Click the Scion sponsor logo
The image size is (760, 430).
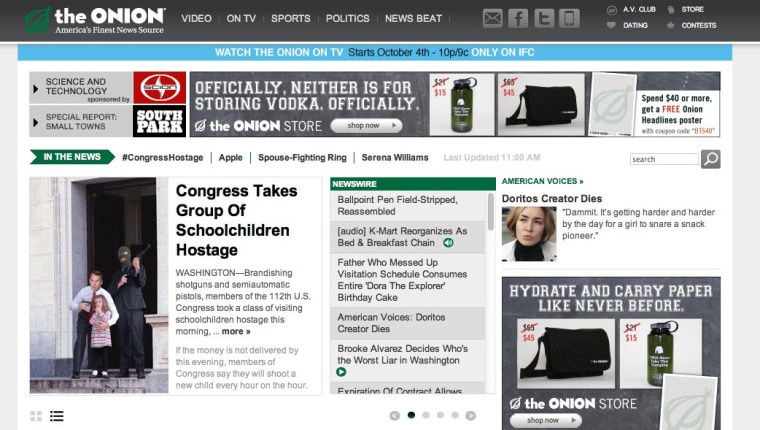tap(159, 88)
